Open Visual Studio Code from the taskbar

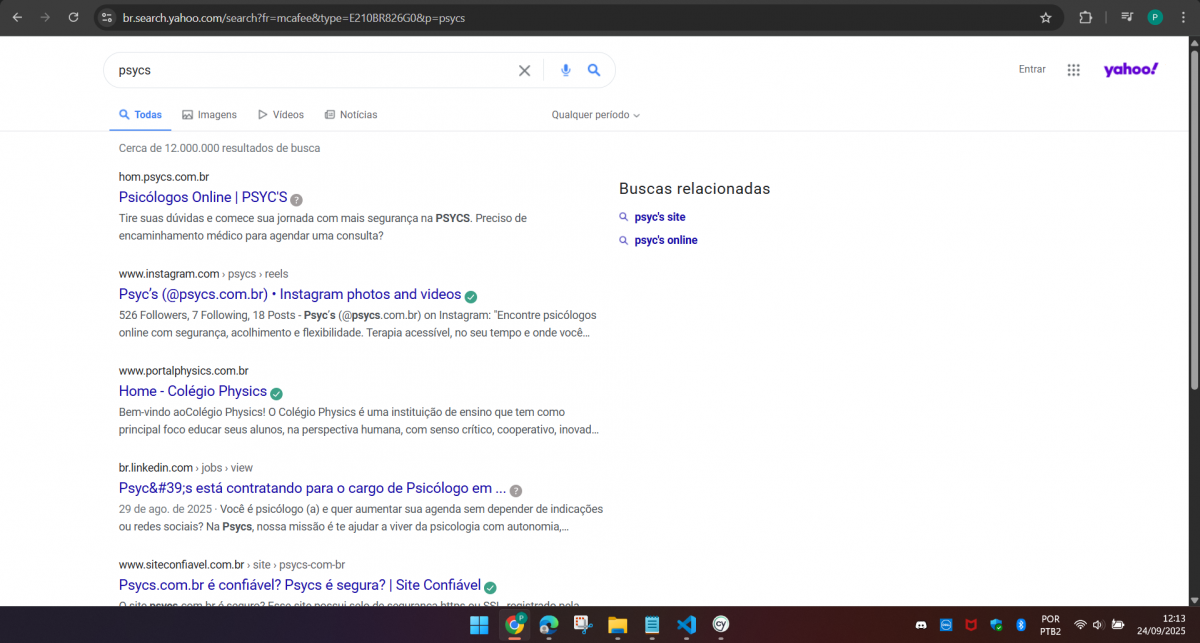coord(685,625)
